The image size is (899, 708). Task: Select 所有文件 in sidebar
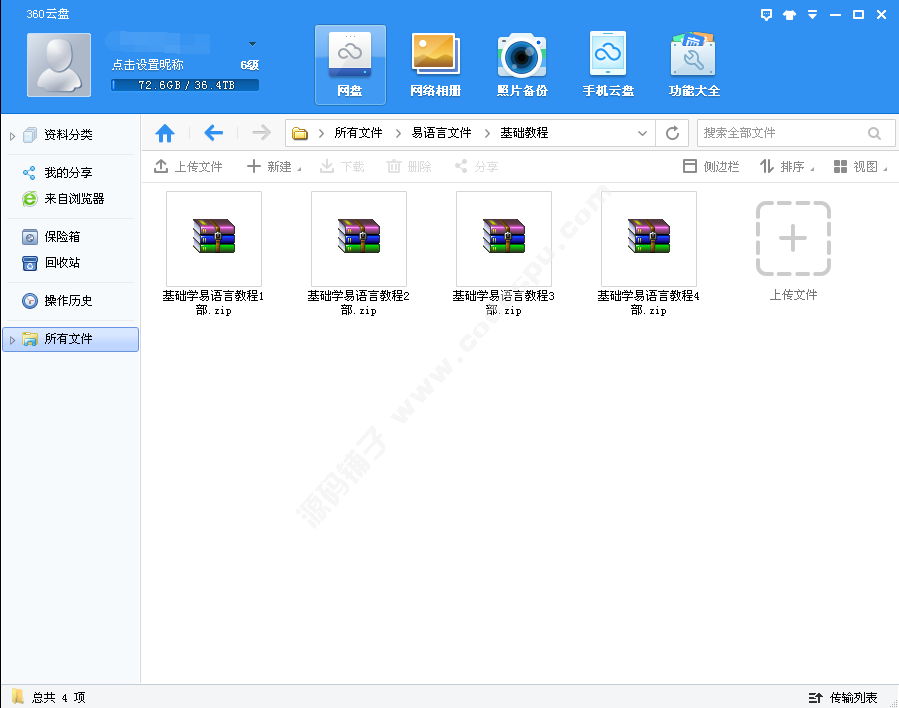(x=71, y=339)
